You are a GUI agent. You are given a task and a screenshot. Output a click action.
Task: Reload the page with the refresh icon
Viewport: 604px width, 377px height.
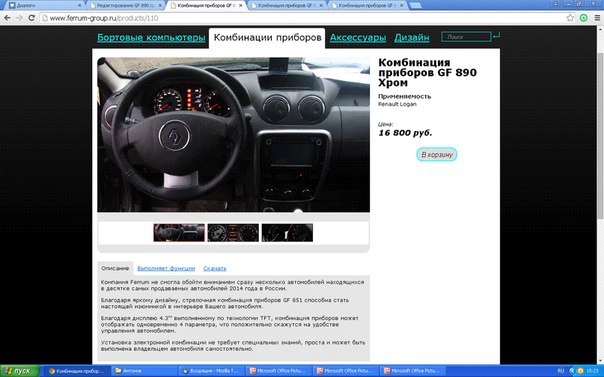(32, 18)
